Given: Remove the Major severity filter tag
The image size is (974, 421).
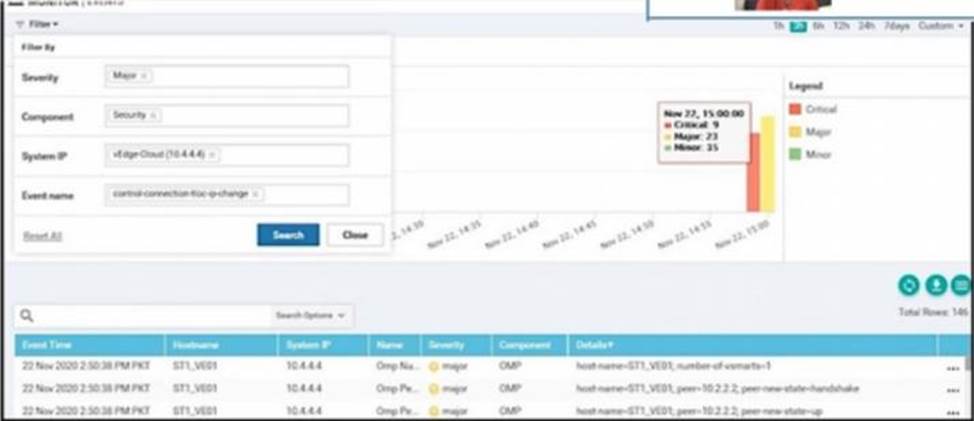Looking at the screenshot, I should [144, 77].
